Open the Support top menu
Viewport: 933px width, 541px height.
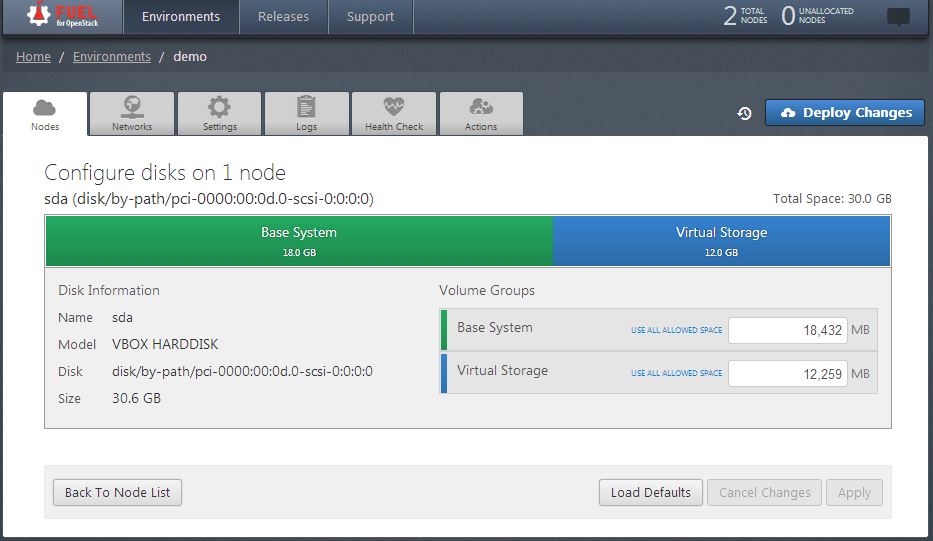coord(370,17)
